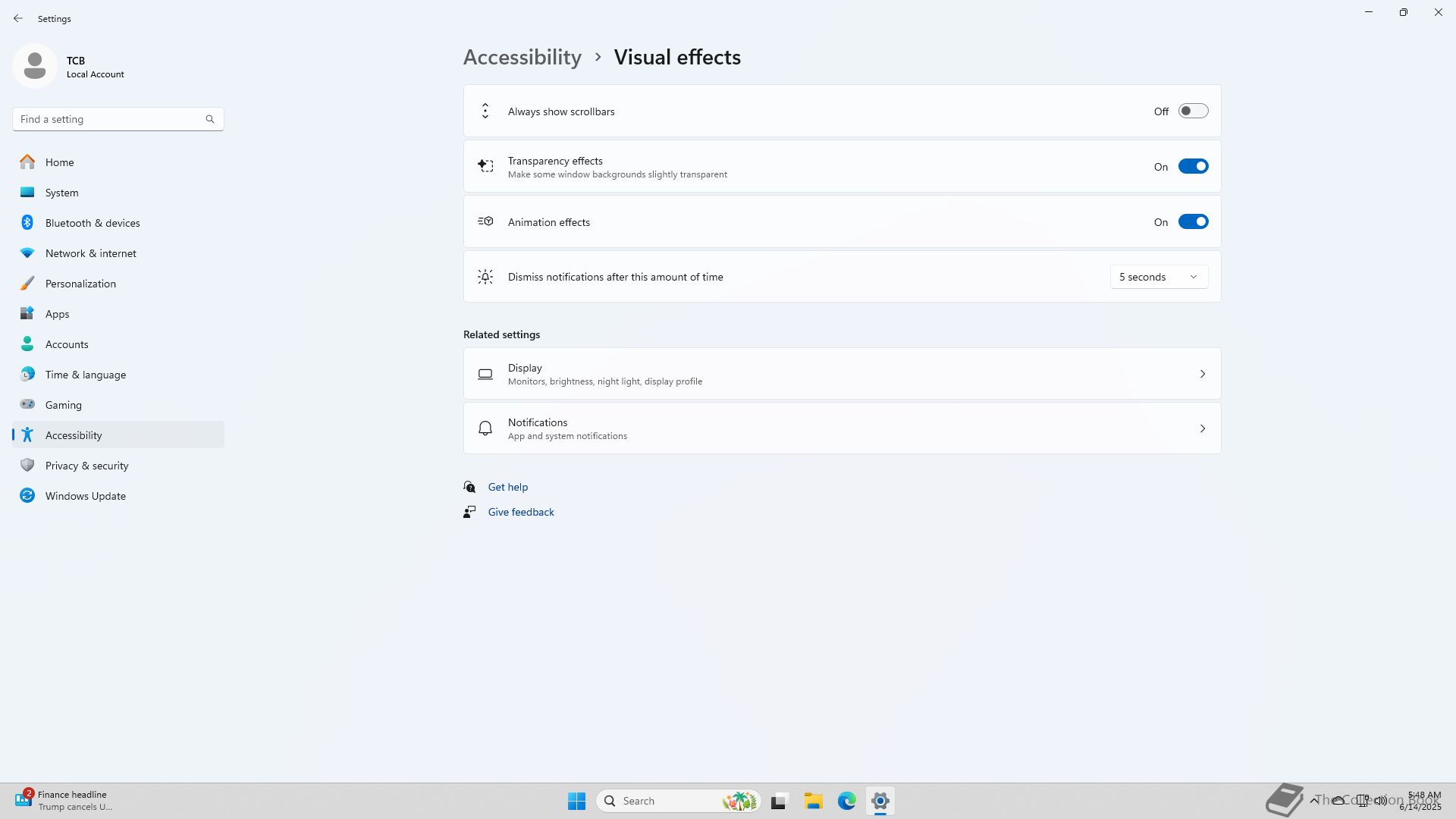Viewport: 1456px width, 819px height.
Task: Go to Personalization in the sidebar
Action: pyautogui.click(x=80, y=284)
